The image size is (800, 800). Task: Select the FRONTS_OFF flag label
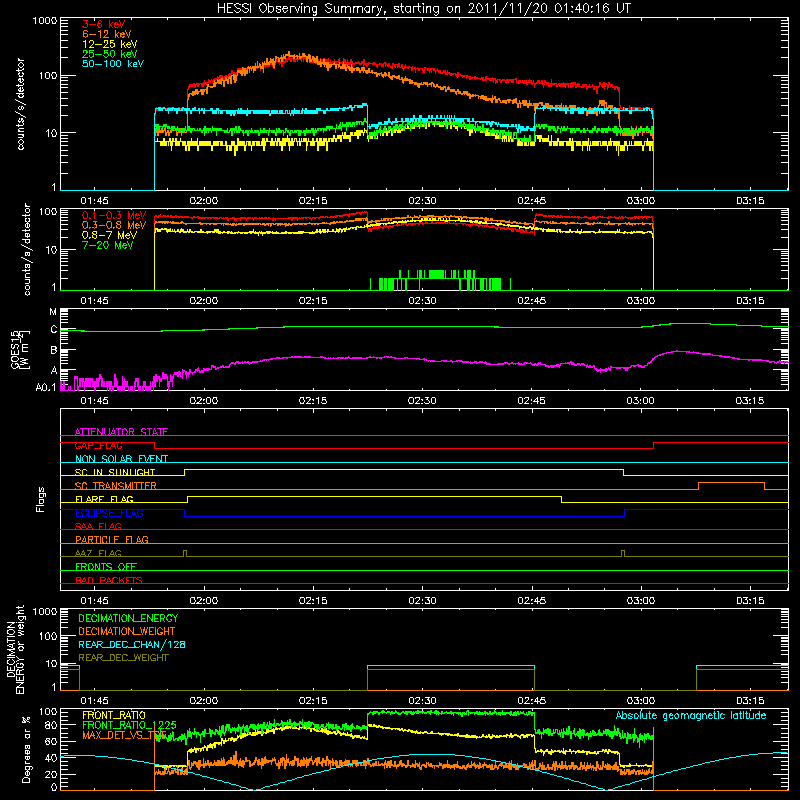pos(106,567)
